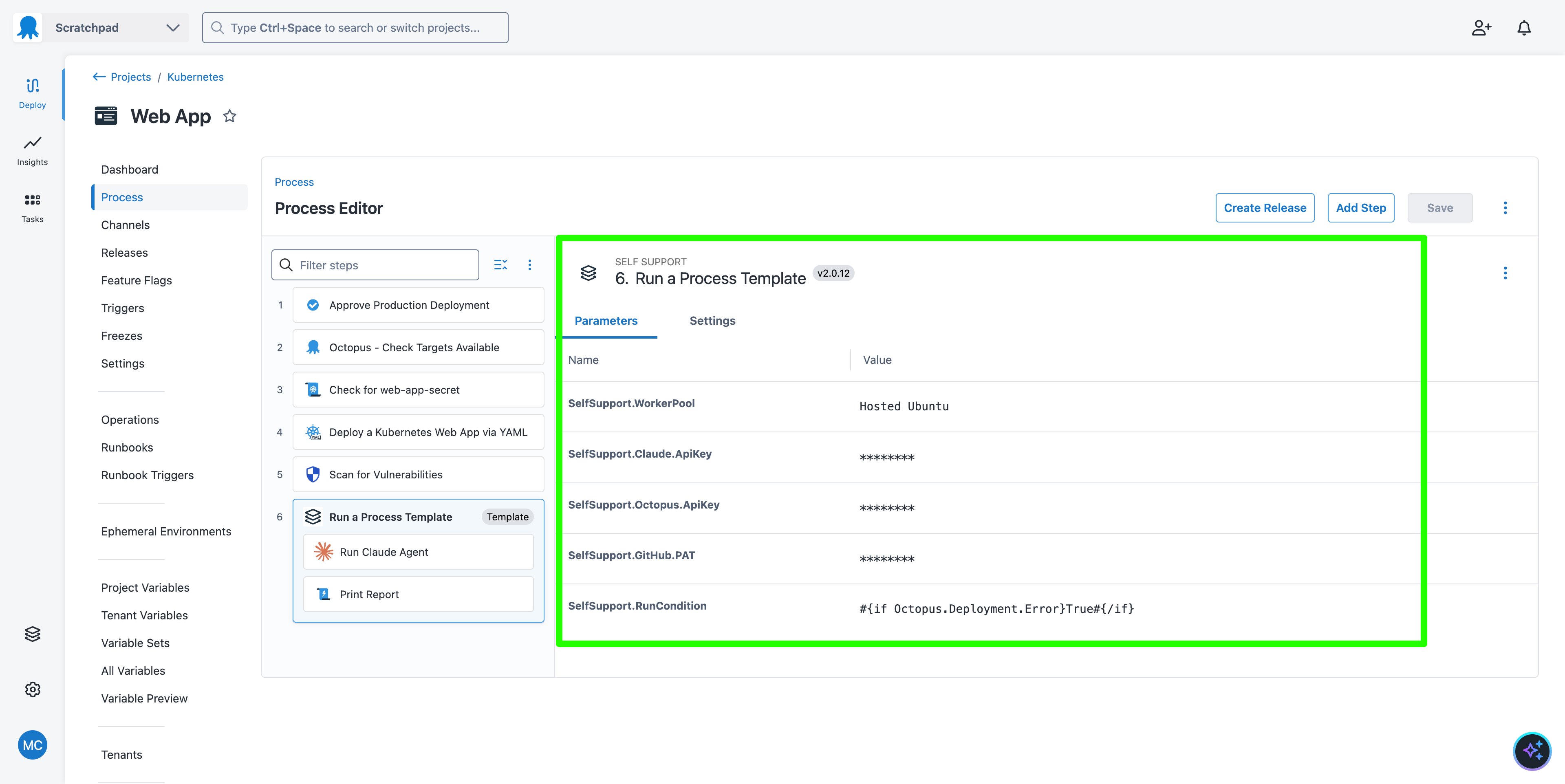
Task: Click the step header layers icon
Action: pyautogui.click(x=588, y=273)
